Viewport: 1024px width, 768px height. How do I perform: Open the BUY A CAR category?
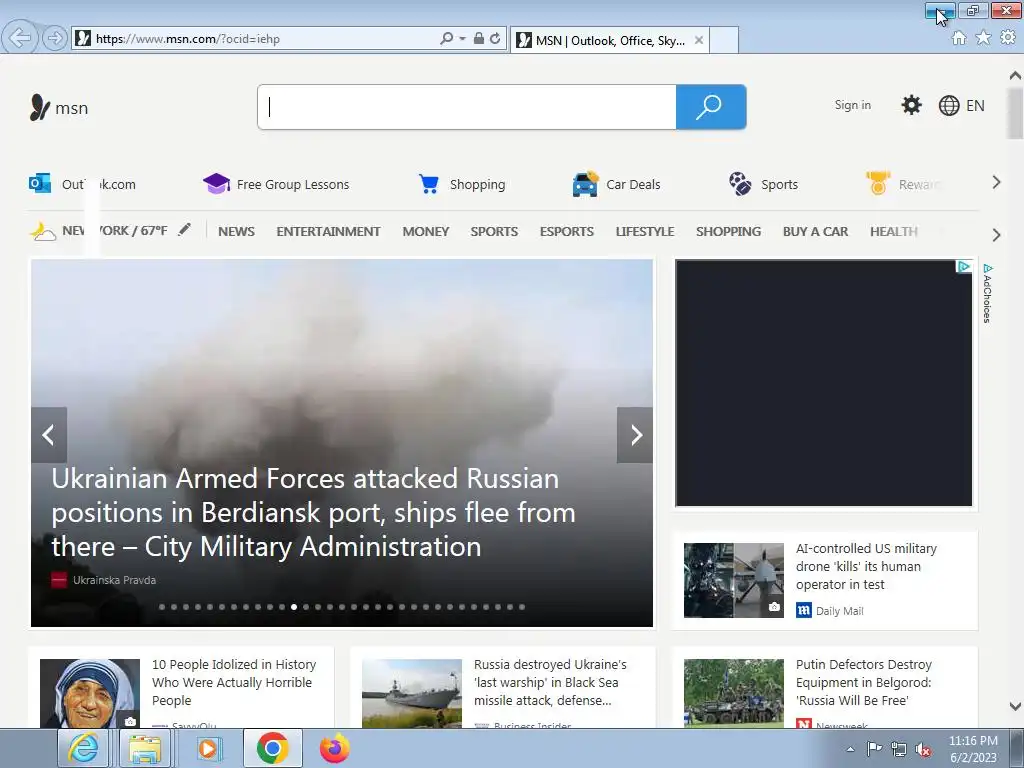(x=816, y=231)
